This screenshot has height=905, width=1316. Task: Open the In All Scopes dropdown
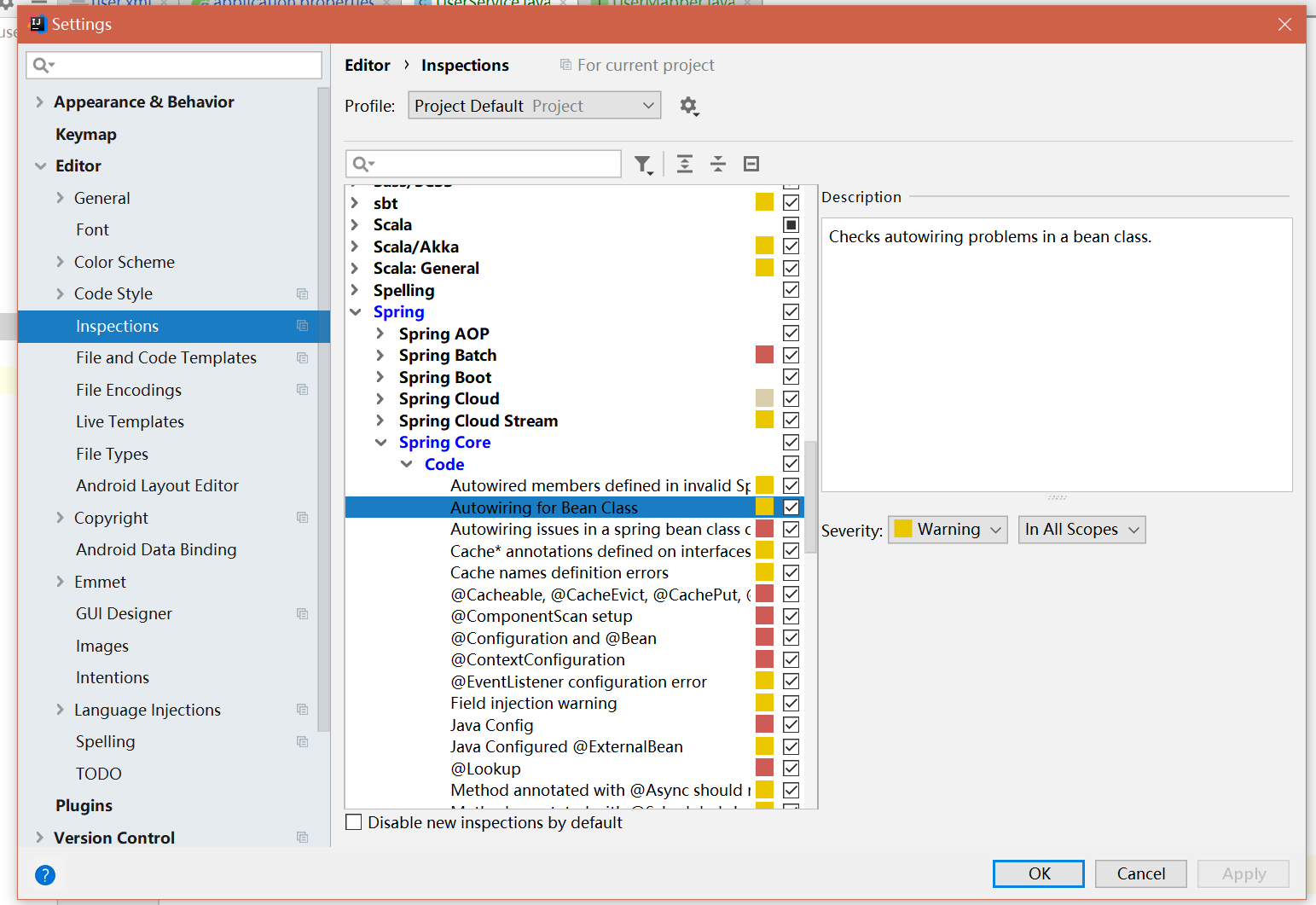tap(1081, 530)
